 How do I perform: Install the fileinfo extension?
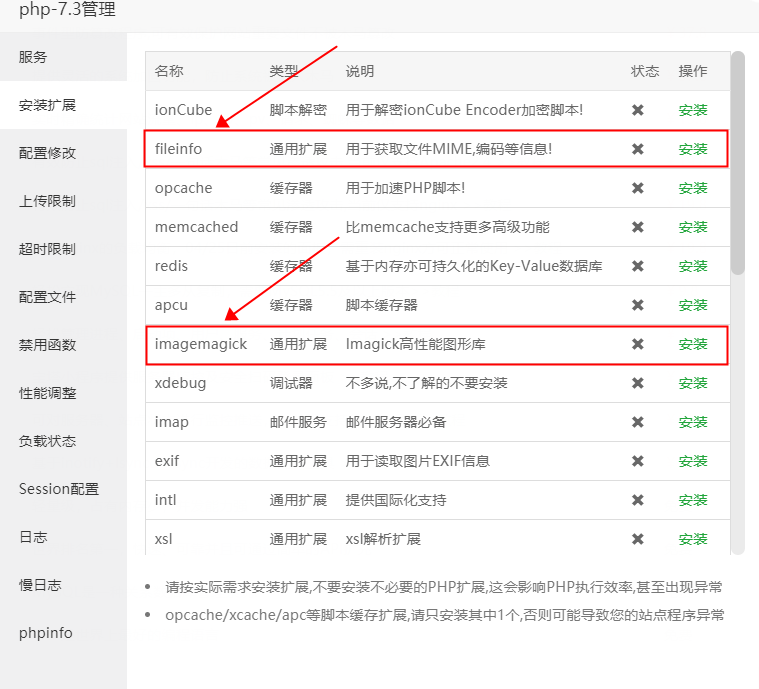[x=693, y=149]
